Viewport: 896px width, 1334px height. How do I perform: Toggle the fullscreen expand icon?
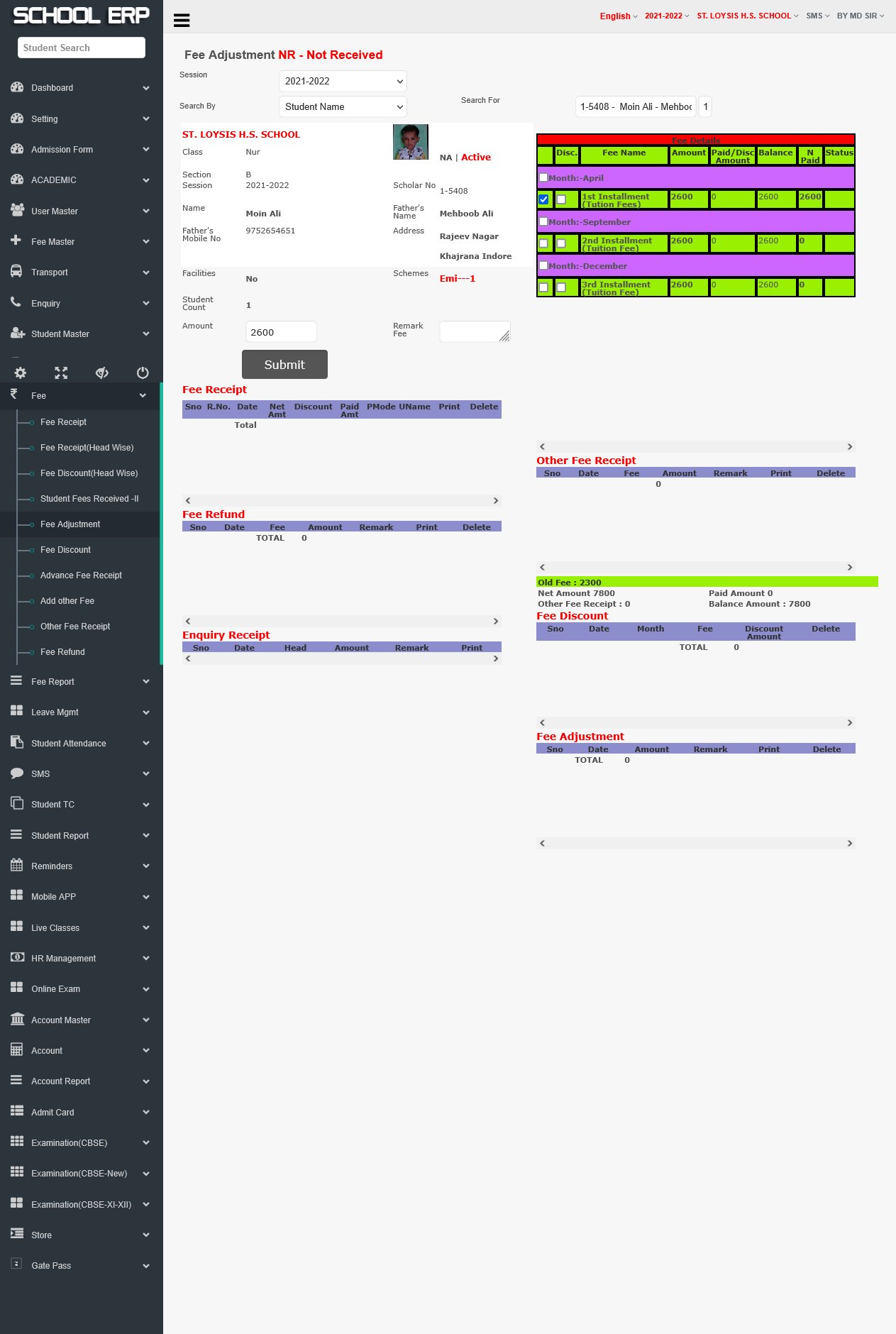[x=61, y=373]
